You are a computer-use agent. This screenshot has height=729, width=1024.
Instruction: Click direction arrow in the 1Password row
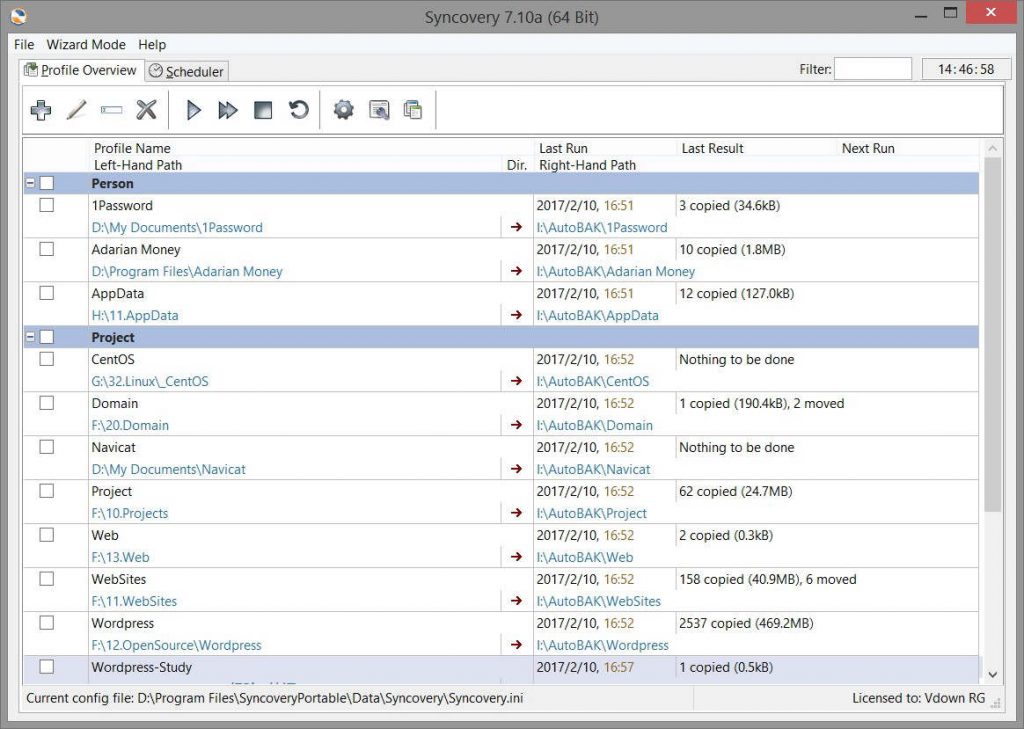pos(517,227)
